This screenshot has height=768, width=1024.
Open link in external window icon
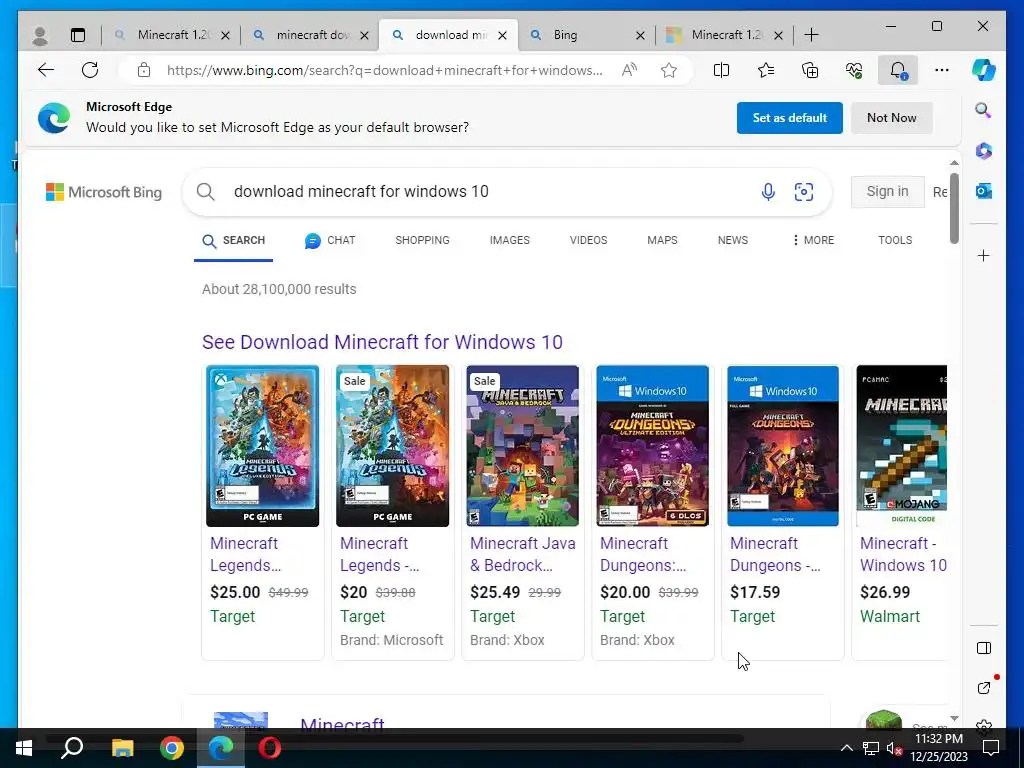(x=984, y=687)
